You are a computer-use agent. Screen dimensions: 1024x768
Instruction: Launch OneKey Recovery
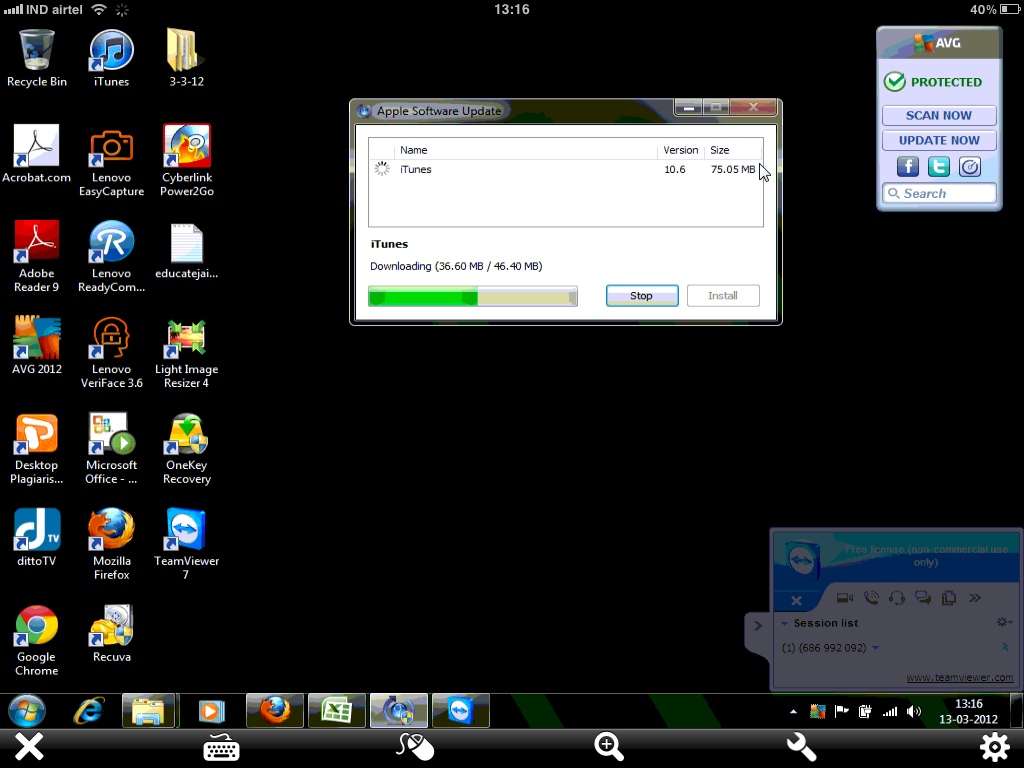point(187,448)
